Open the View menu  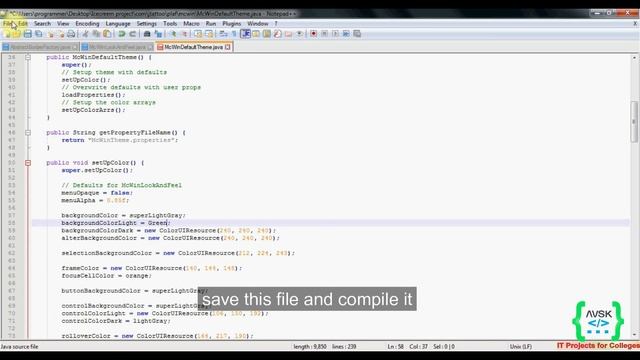coord(63,24)
